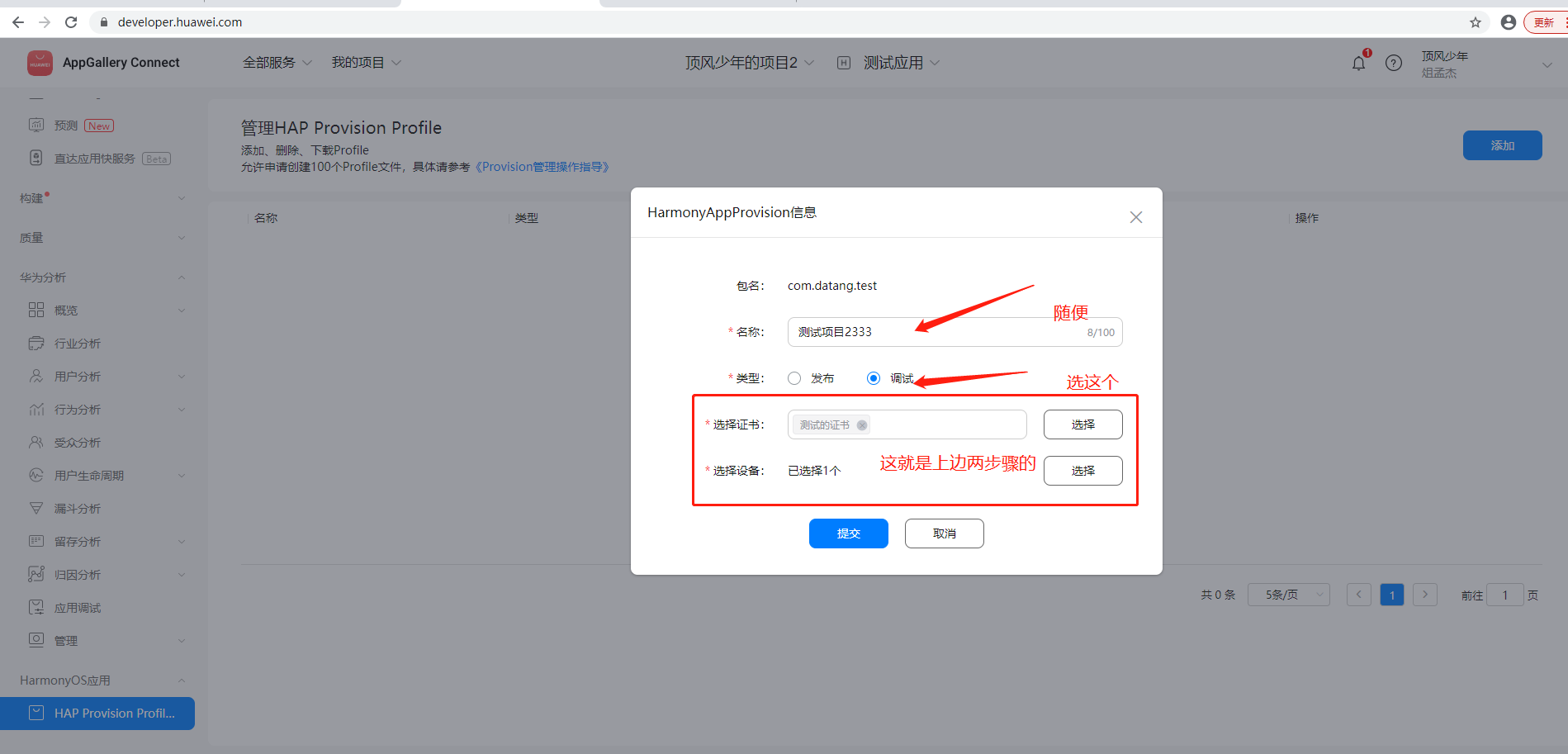This screenshot has height=754, width=1568.
Task: Reload the page with refresh icon
Action: [x=71, y=22]
